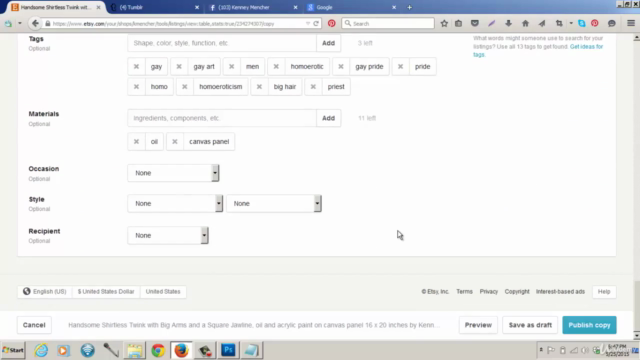Click the Cancel button

point(34,325)
